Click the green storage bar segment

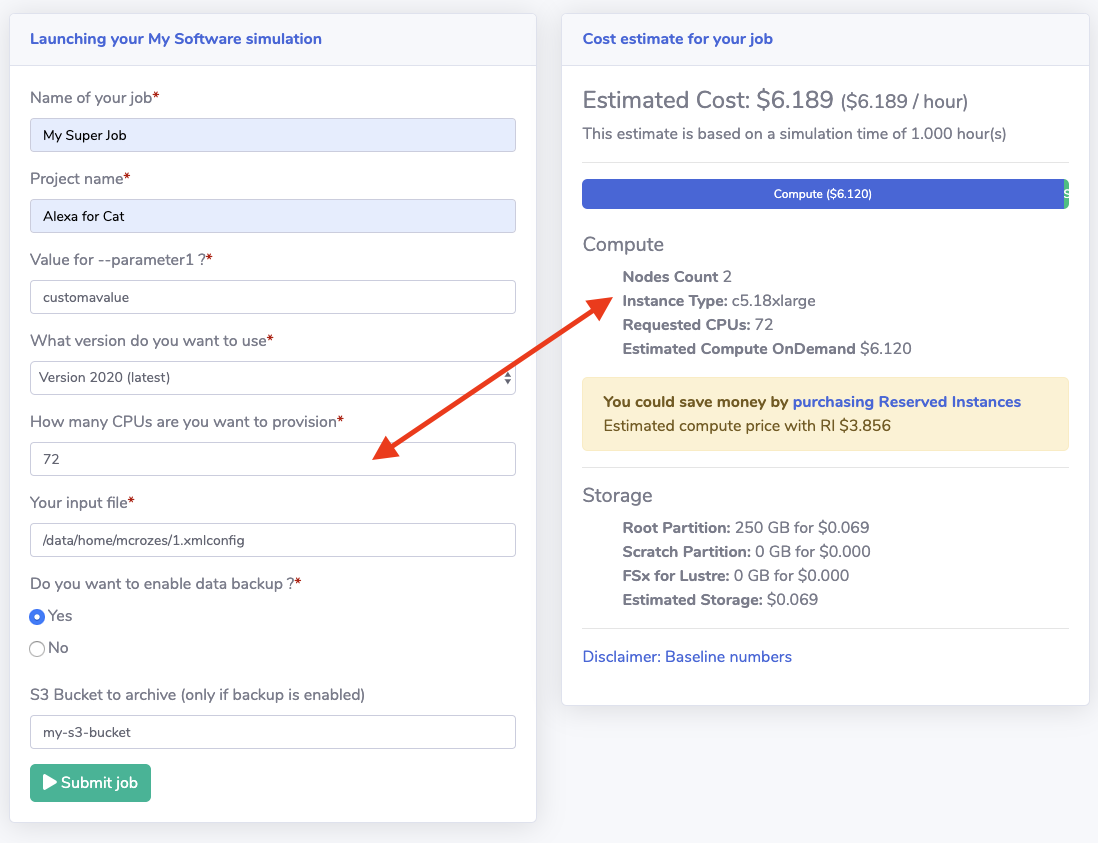[1066, 194]
